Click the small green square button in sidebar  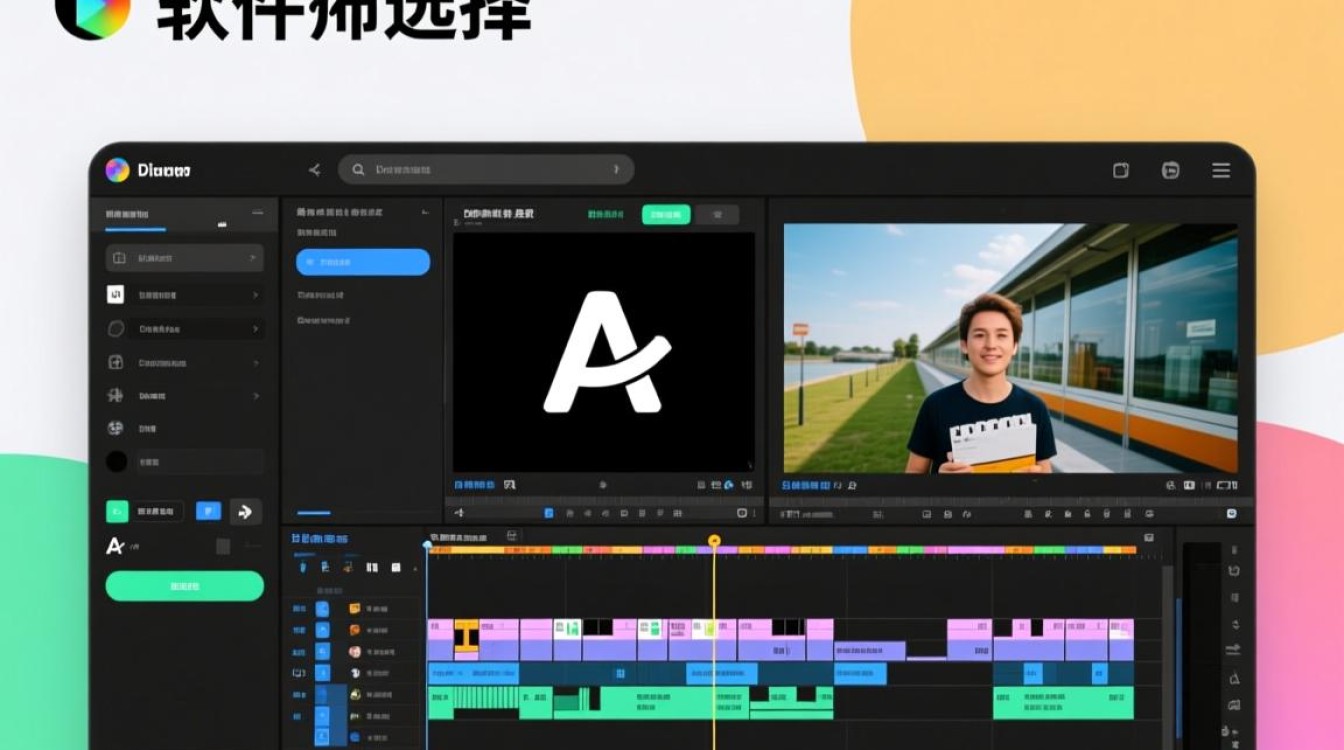click(117, 511)
